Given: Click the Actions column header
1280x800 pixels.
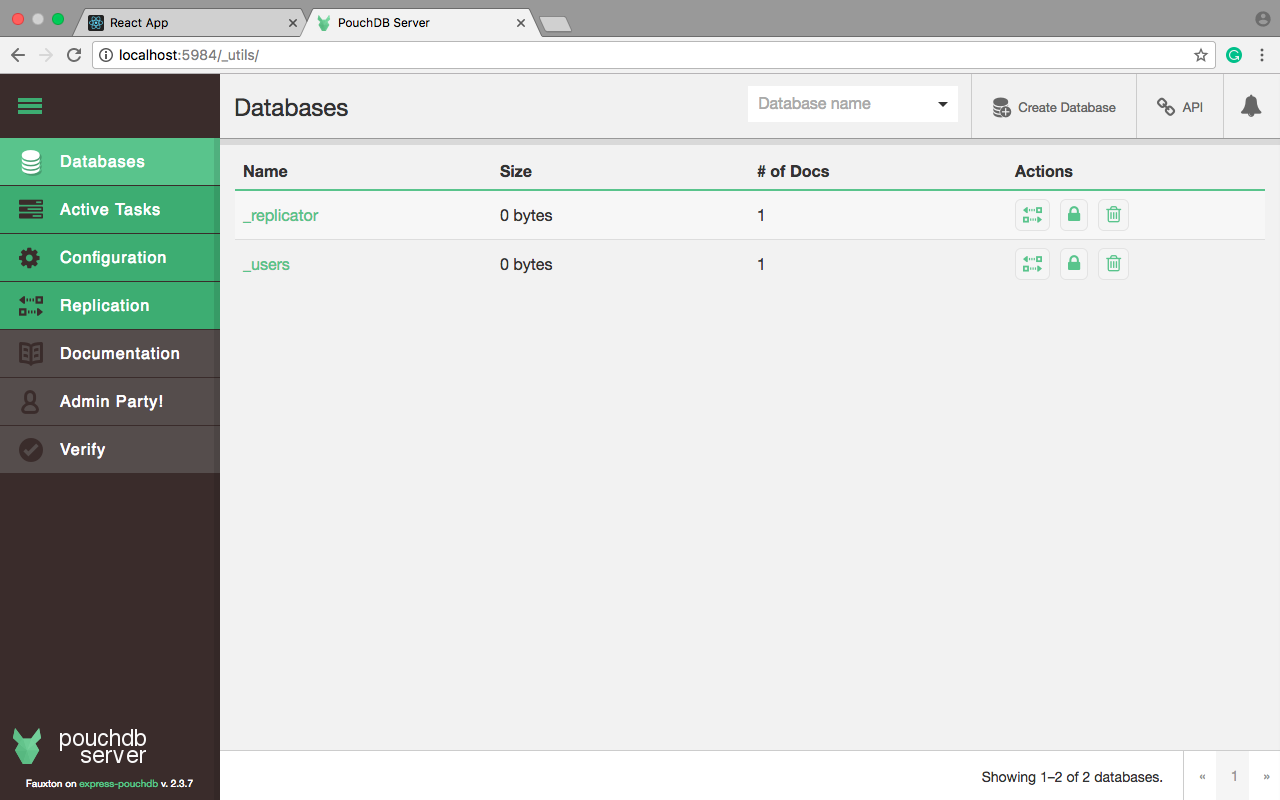Looking at the screenshot, I should click(x=1044, y=171).
